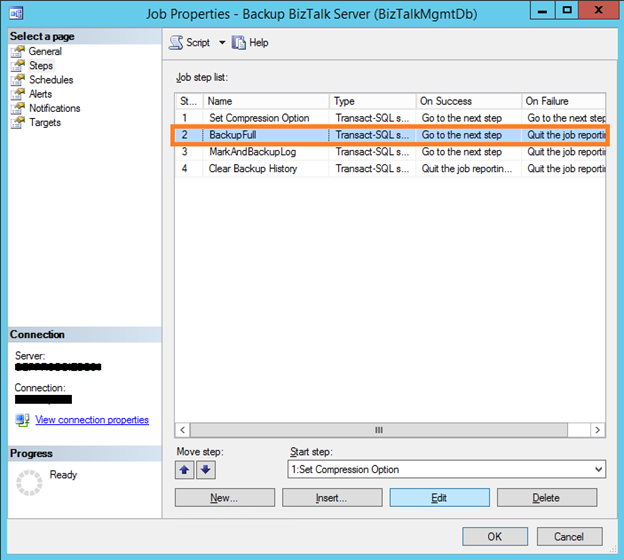The height and width of the screenshot is (560, 624).
Task: Click the Script scroll icon
Action: (x=176, y=43)
